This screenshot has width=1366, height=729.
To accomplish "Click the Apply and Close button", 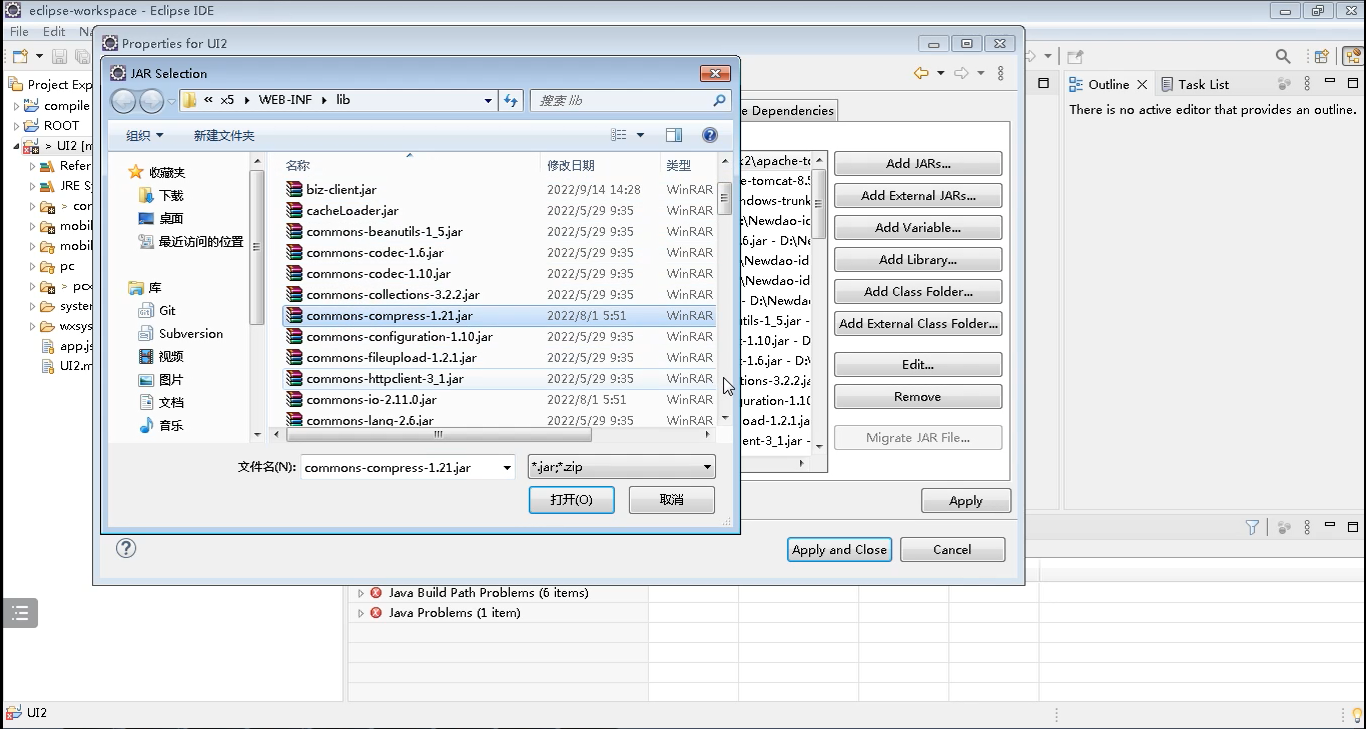I will pos(839,549).
